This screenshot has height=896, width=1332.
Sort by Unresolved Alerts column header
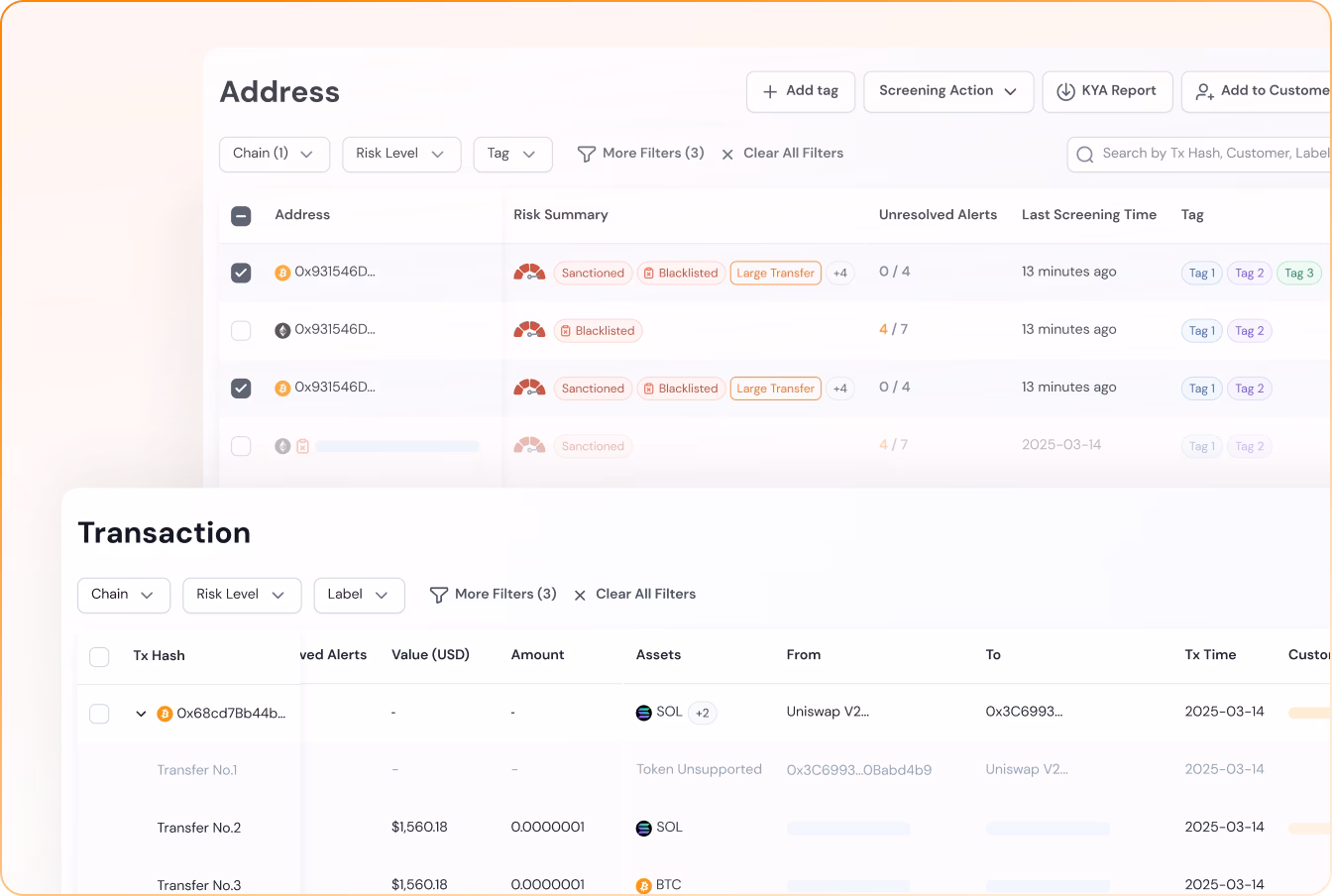click(938, 215)
